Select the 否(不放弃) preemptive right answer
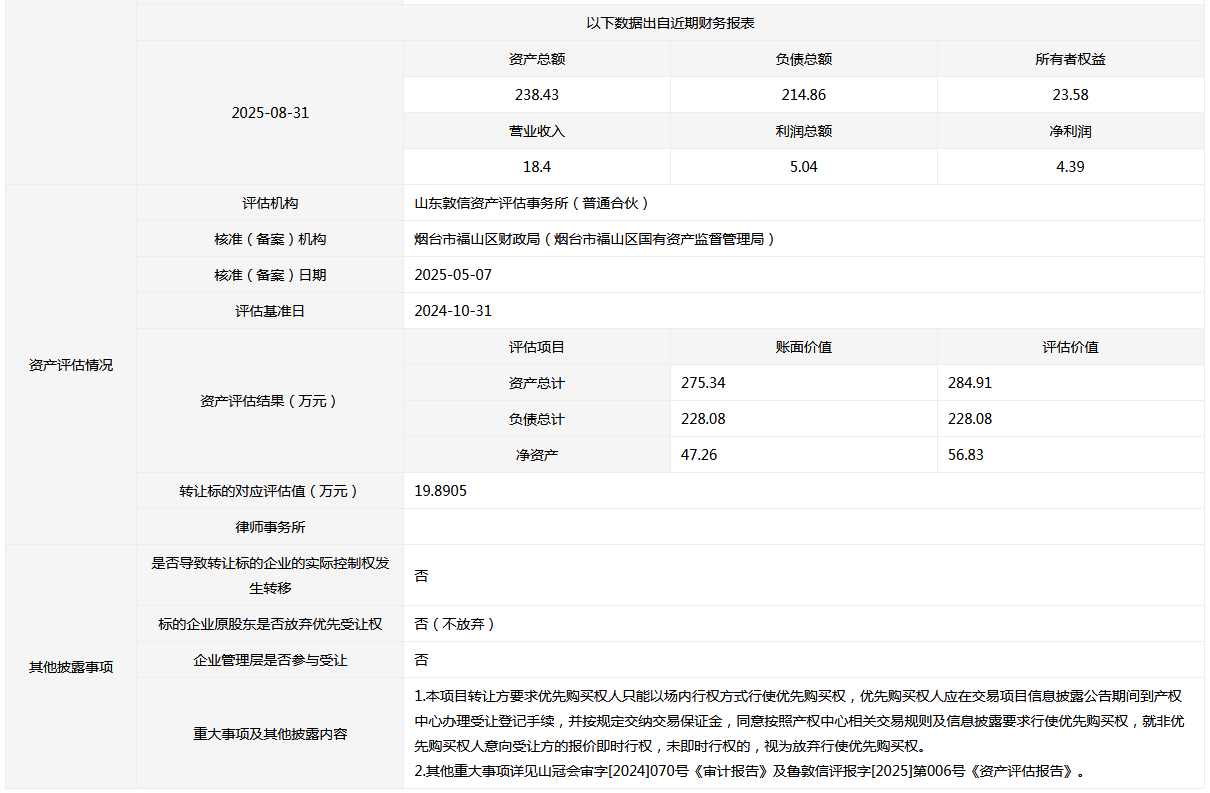This screenshot has height=793, width=1210. [455, 624]
